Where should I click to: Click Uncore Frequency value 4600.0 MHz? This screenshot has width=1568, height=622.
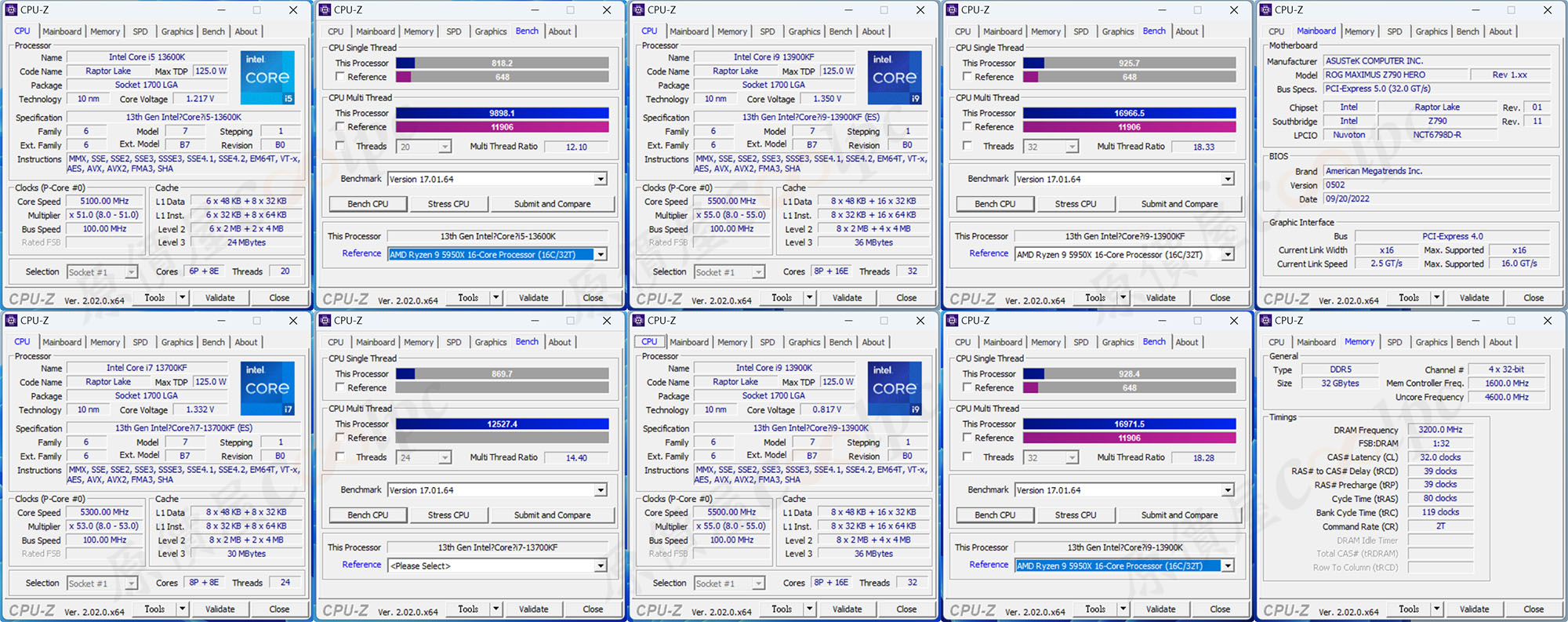[1506, 397]
